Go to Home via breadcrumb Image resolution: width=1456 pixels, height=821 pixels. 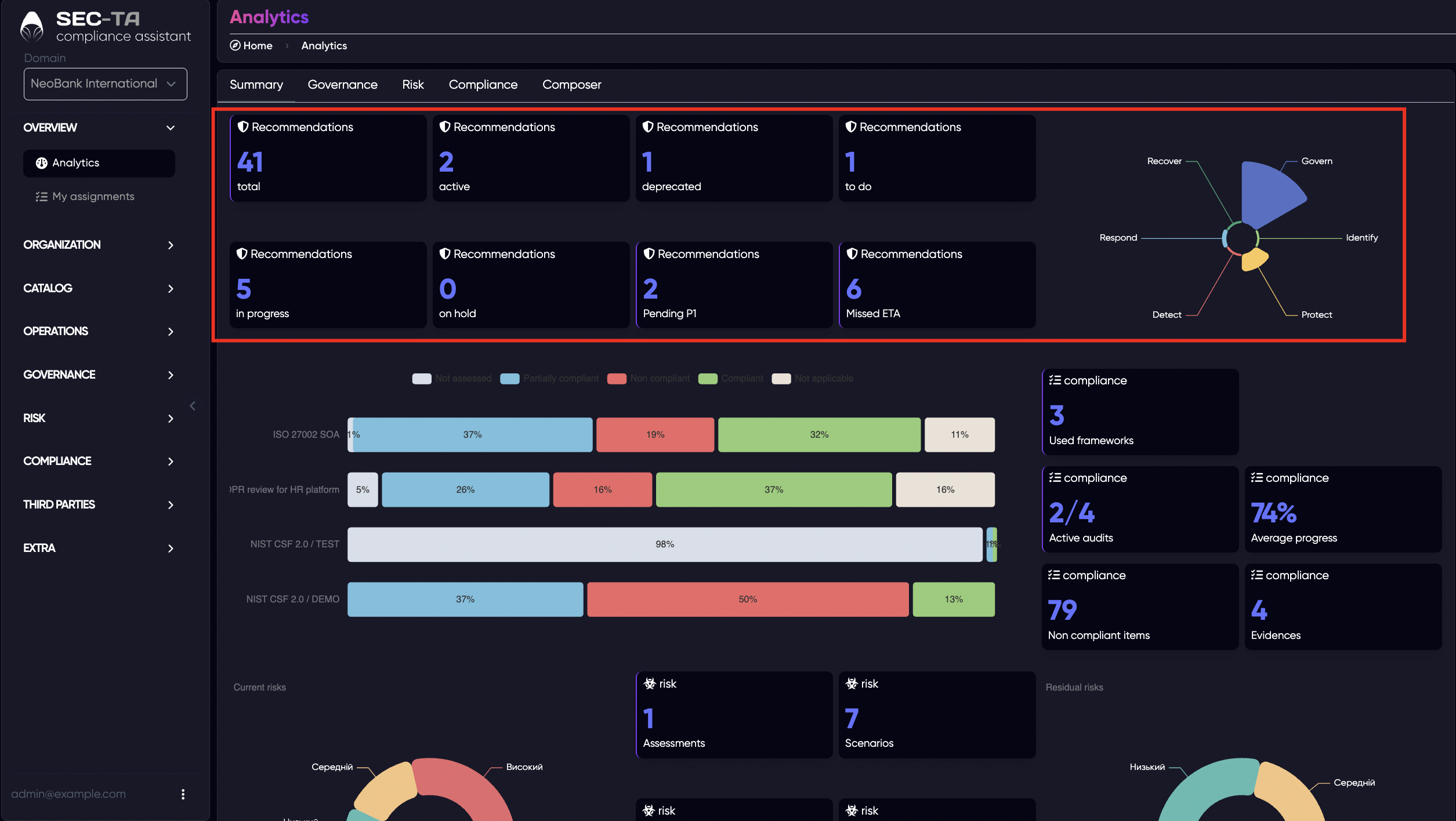point(251,45)
